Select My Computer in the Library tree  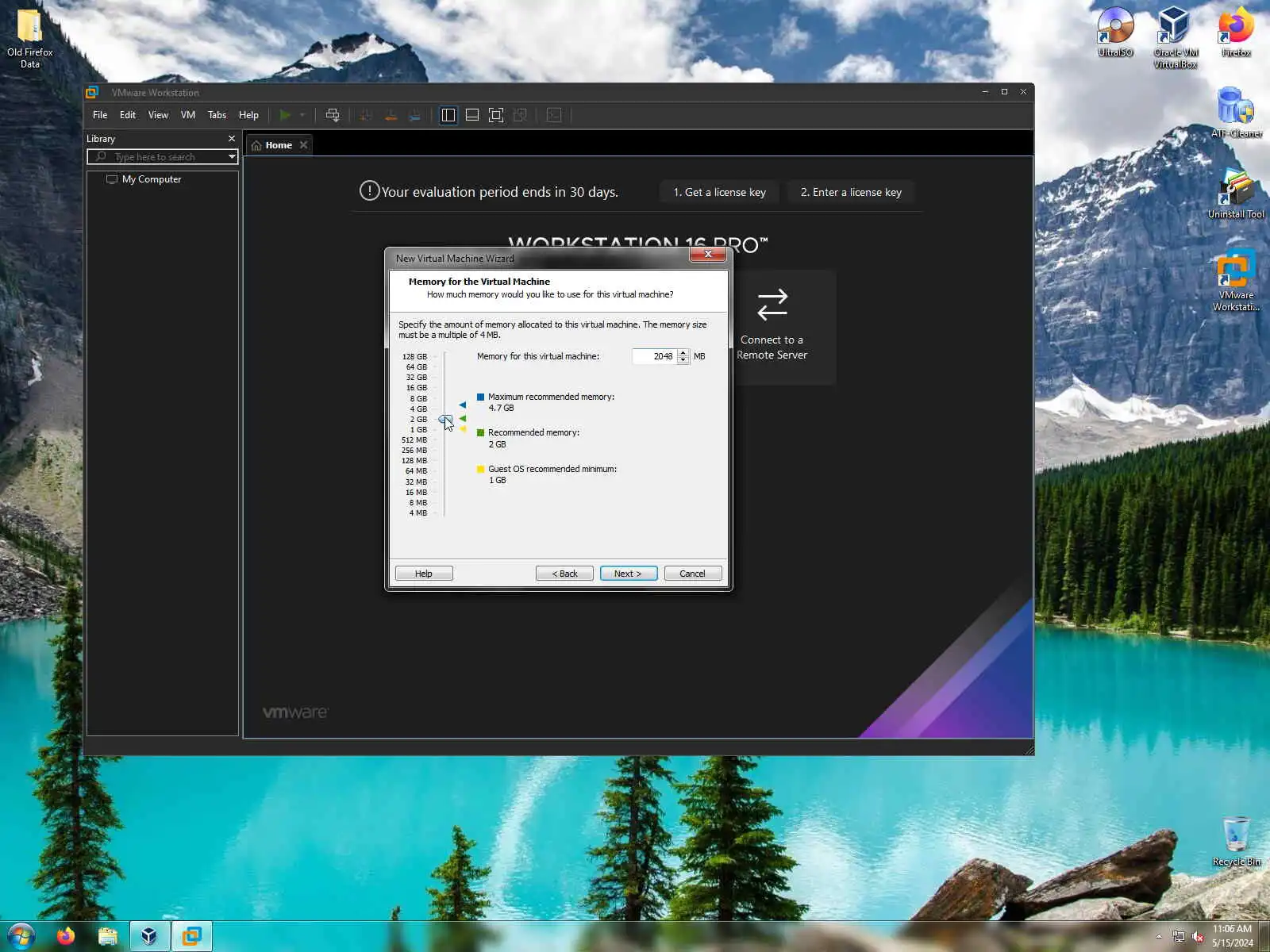click(152, 179)
